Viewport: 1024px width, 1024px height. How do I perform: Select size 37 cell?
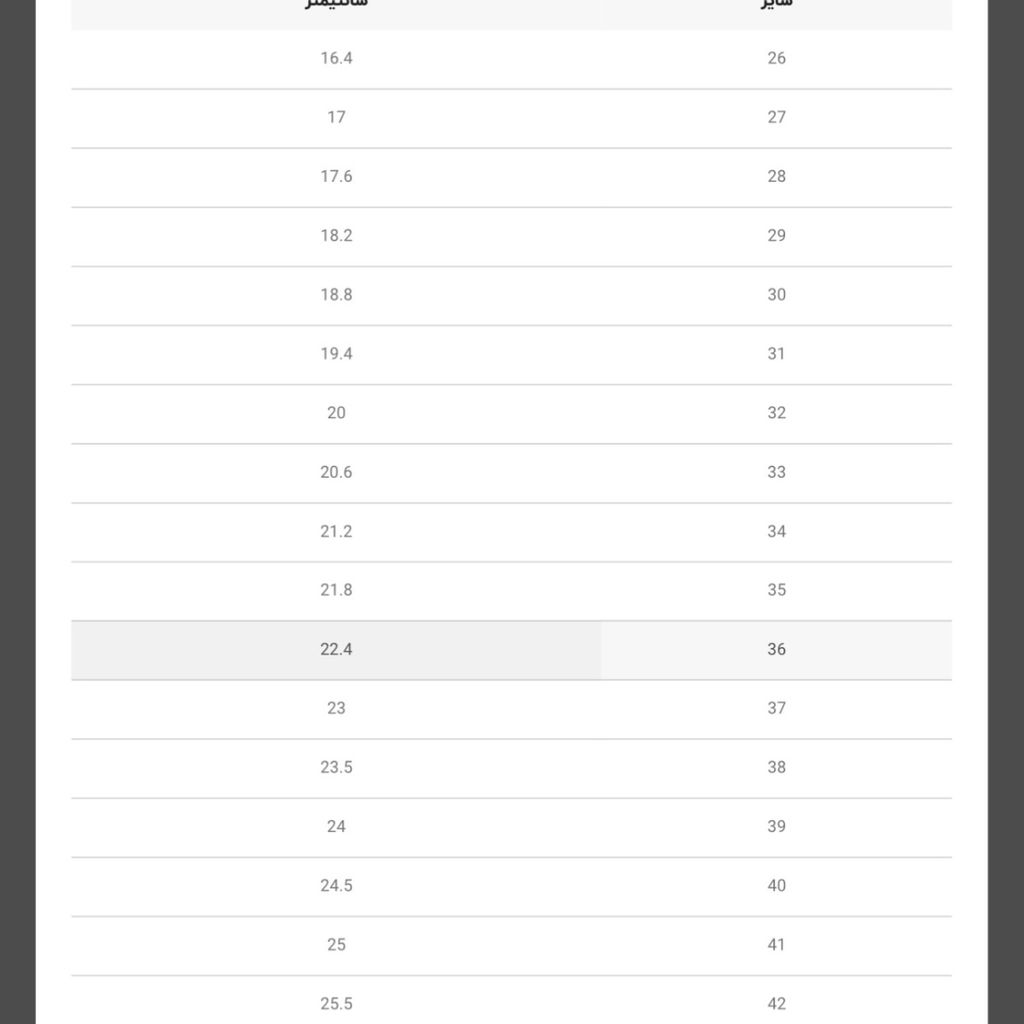tap(776, 709)
